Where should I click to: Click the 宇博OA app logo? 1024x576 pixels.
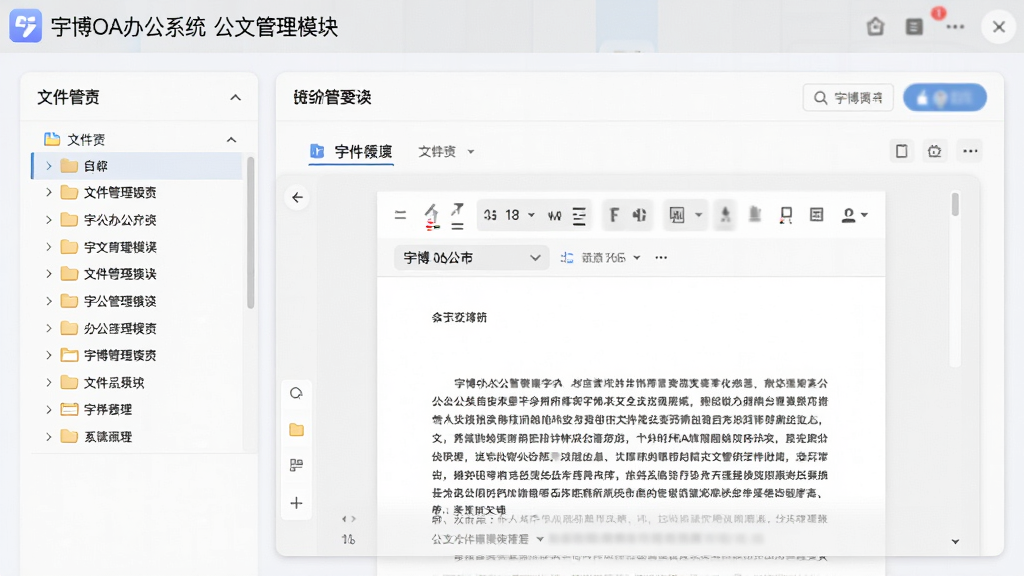point(25,26)
